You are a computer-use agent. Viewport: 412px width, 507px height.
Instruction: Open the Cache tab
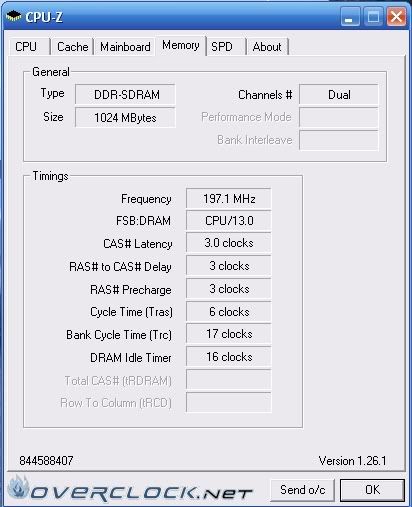[x=72, y=47]
